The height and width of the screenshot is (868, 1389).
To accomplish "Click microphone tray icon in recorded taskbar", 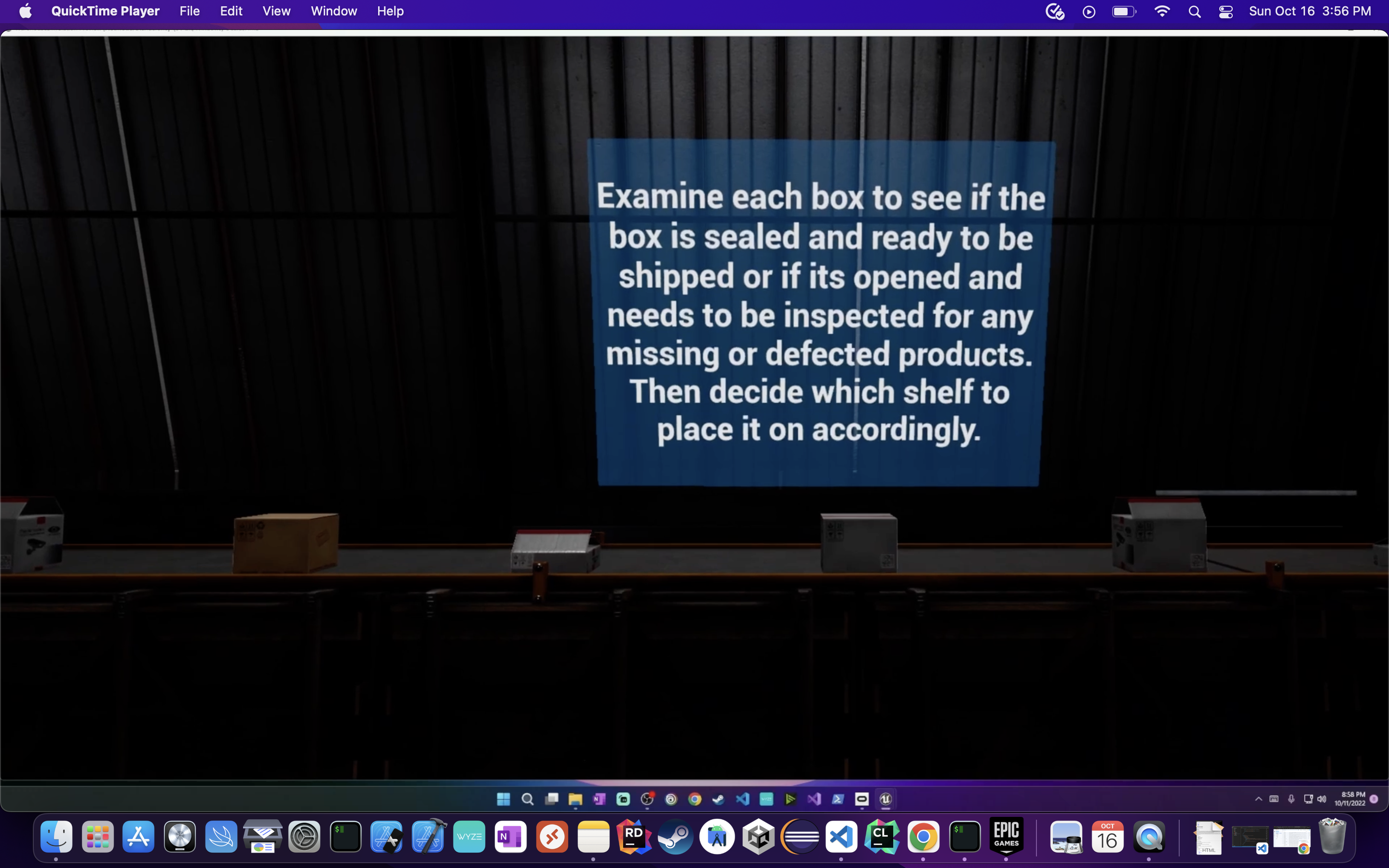I will click(1291, 799).
